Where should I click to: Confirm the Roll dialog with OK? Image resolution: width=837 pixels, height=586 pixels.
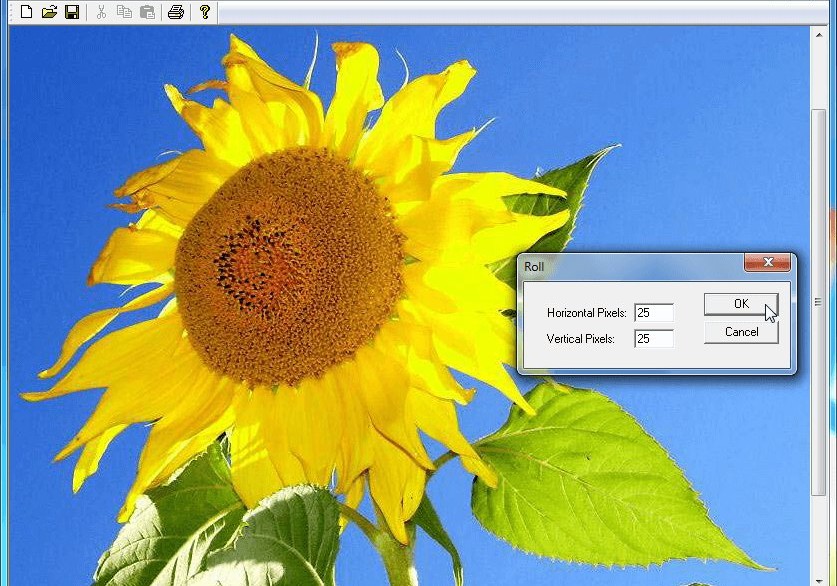741,304
